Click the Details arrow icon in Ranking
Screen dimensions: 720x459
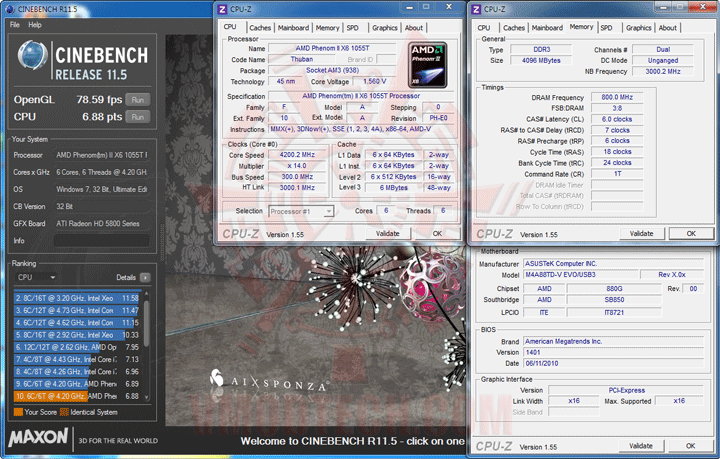tap(145, 277)
